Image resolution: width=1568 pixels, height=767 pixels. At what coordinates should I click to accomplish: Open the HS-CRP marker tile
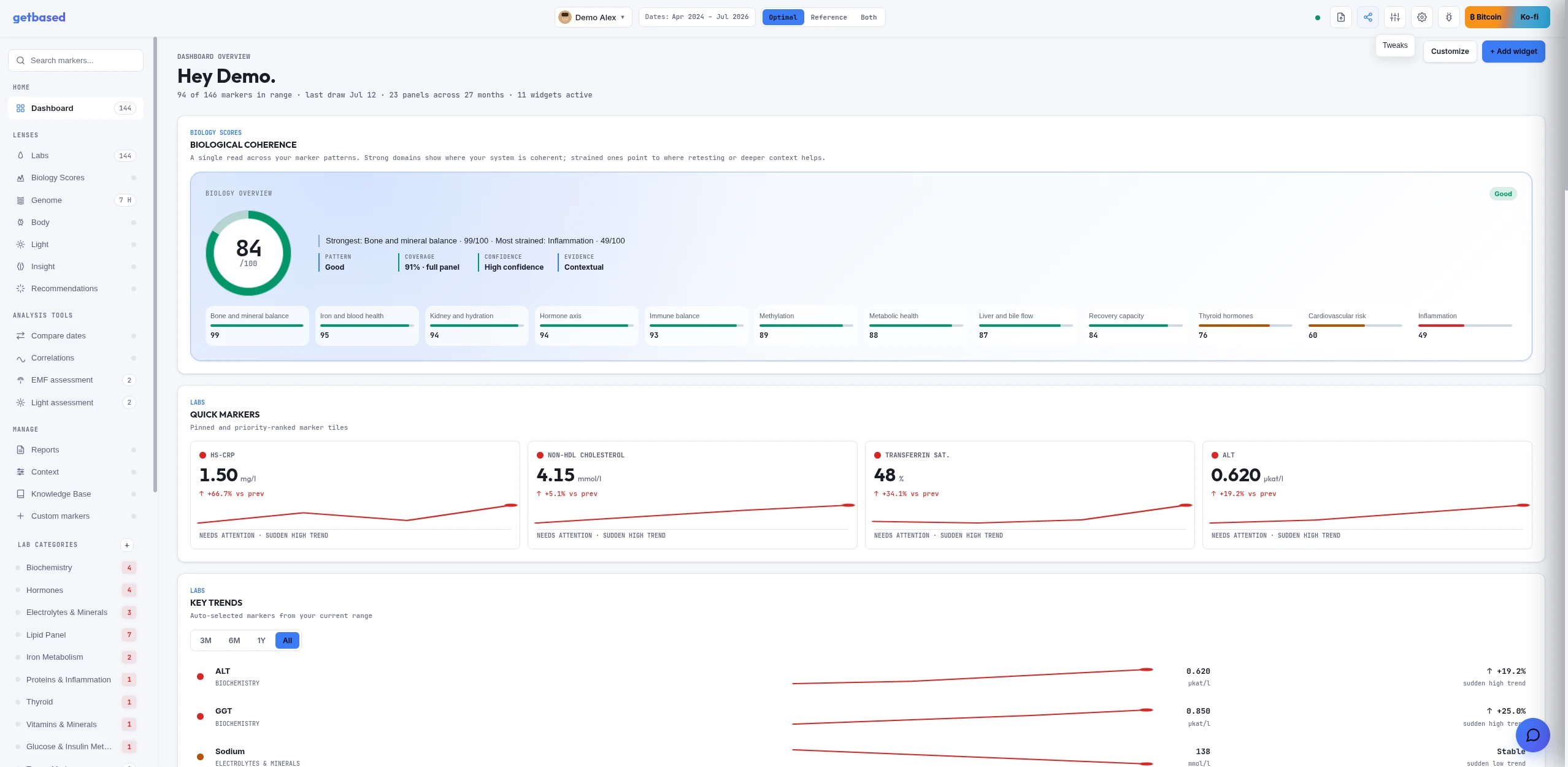pyautogui.click(x=355, y=495)
